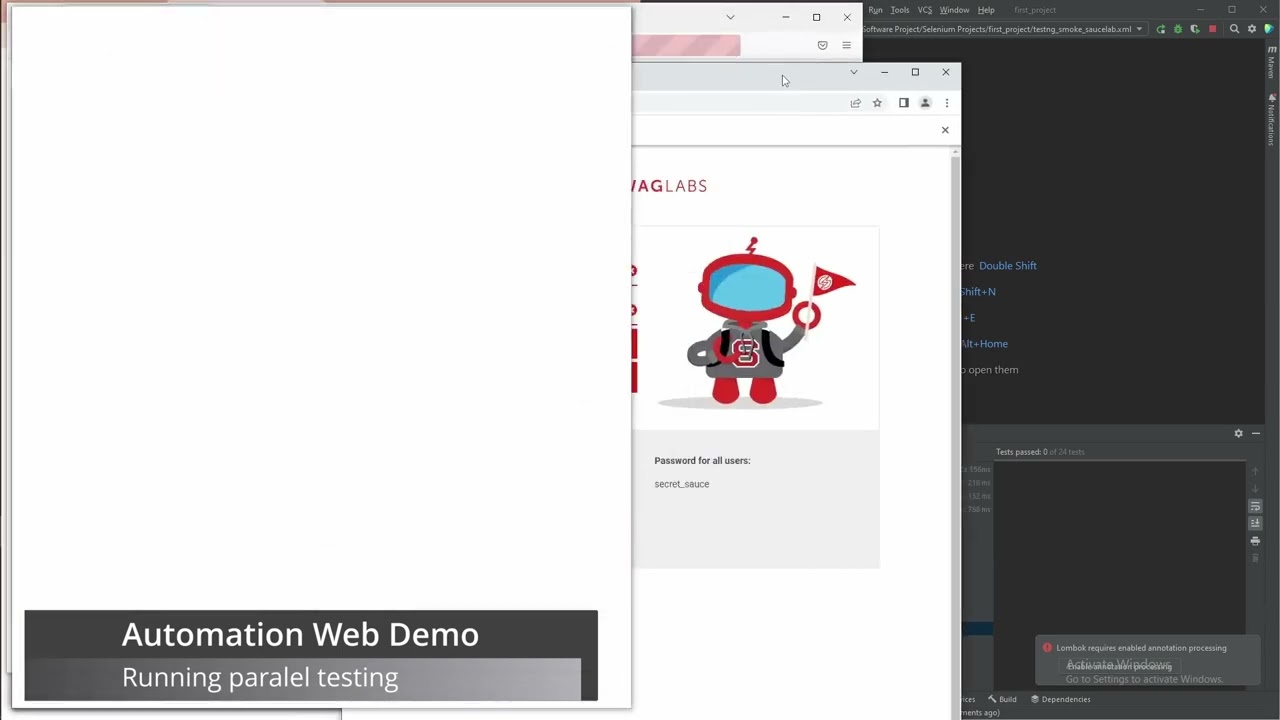This screenshot has height=720, width=1280.
Task: Open Search Everywhere magnifier in IntelliJ
Action: click(1234, 29)
